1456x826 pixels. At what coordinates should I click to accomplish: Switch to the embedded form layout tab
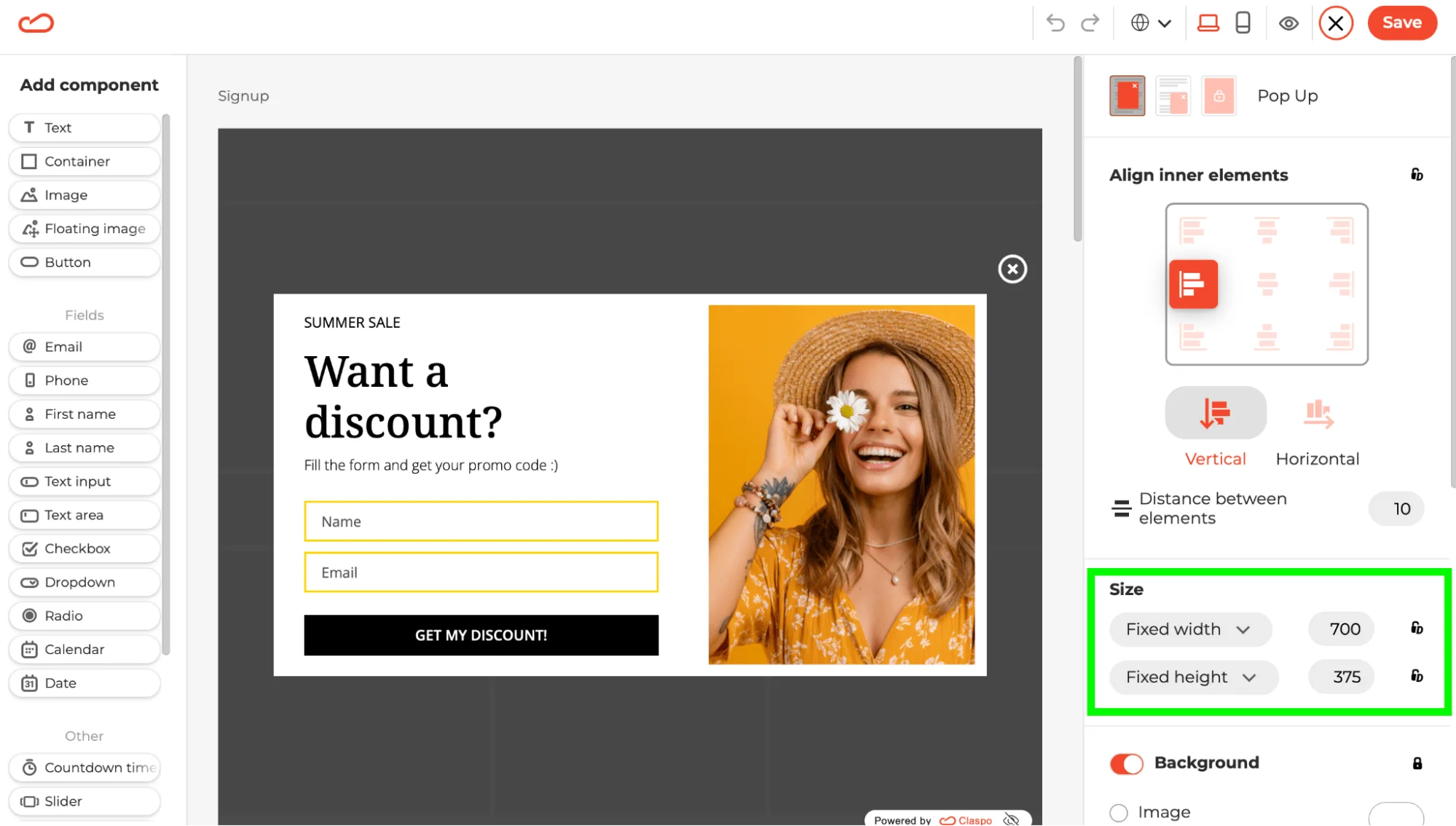(1173, 95)
